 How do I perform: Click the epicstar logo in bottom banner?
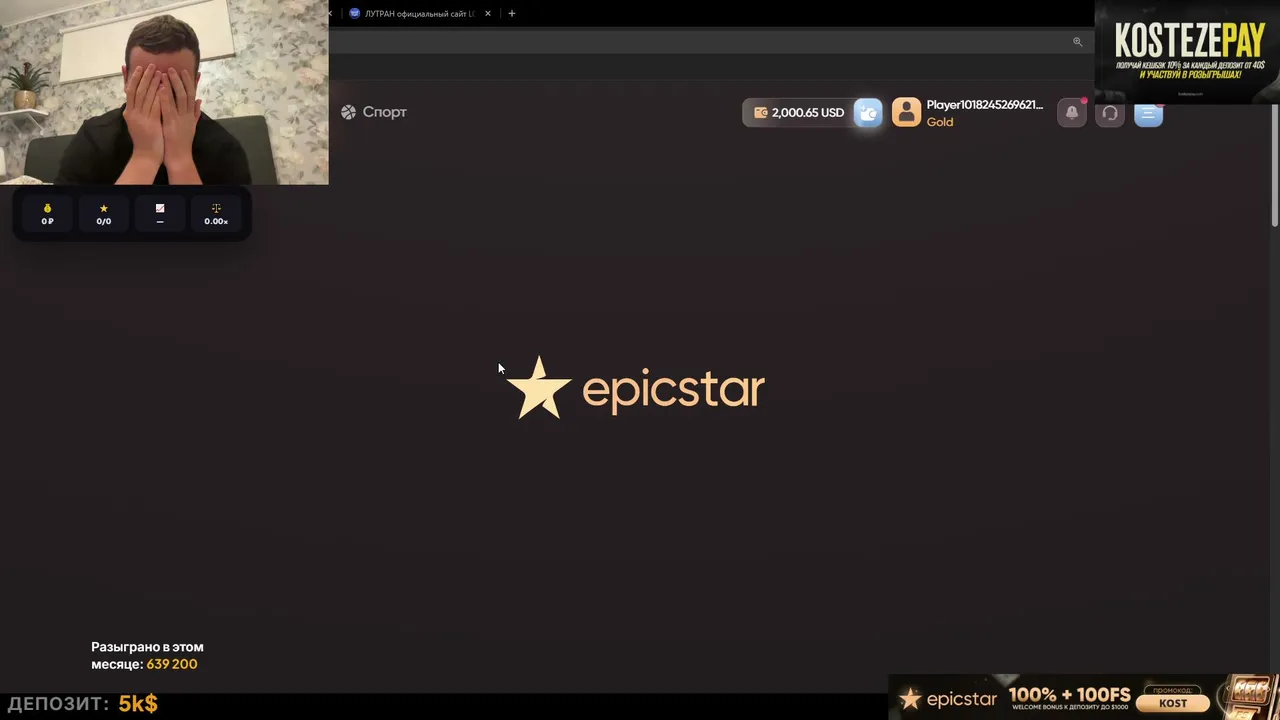click(x=948, y=699)
